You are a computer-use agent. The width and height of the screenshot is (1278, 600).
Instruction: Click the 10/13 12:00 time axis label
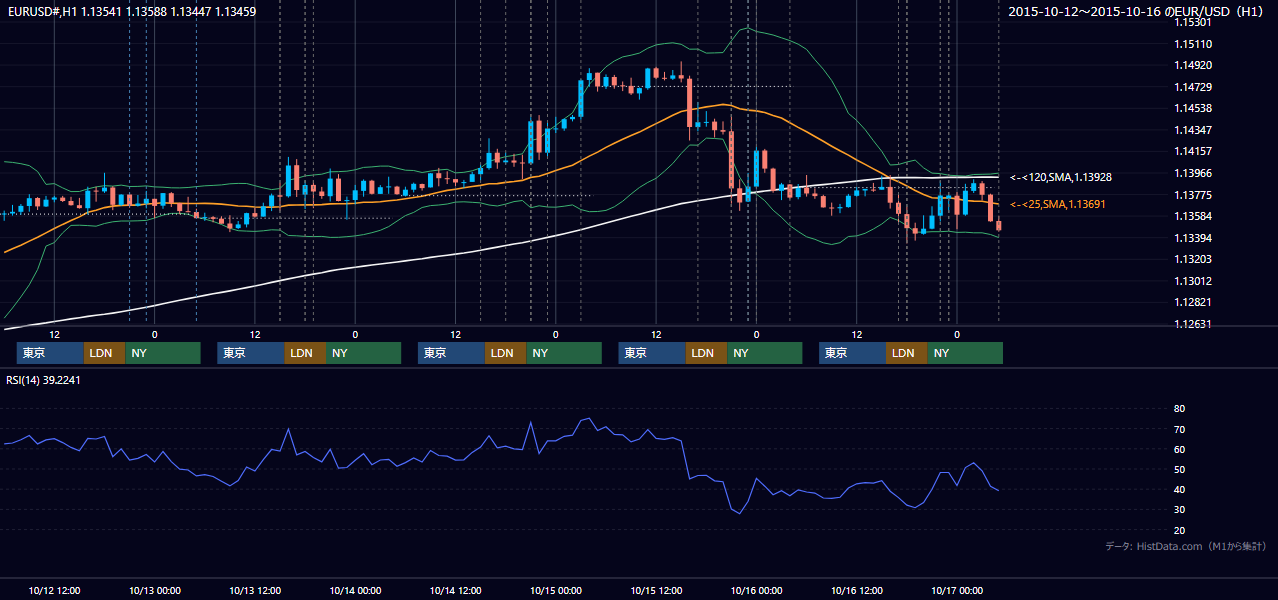(255, 590)
